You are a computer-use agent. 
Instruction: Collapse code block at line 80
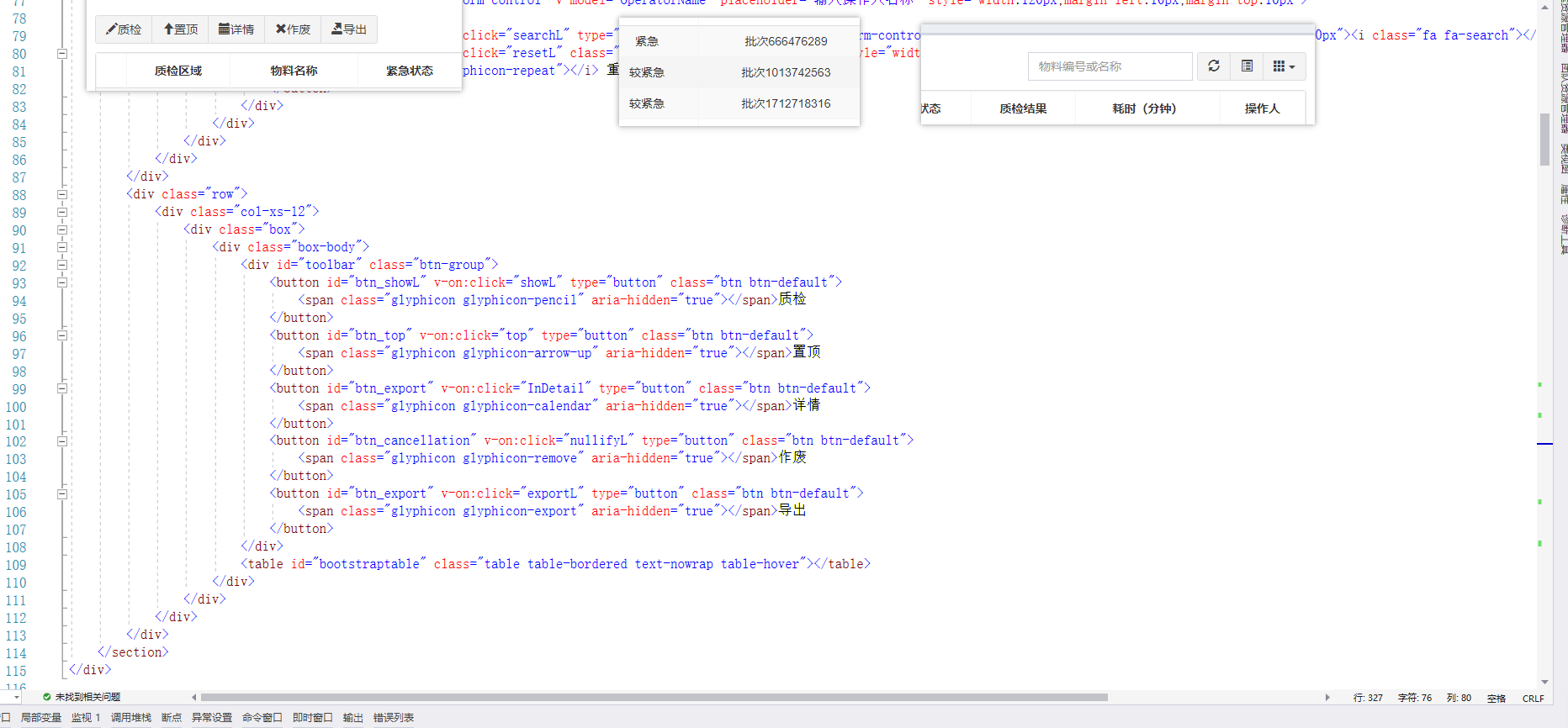pos(62,54)
